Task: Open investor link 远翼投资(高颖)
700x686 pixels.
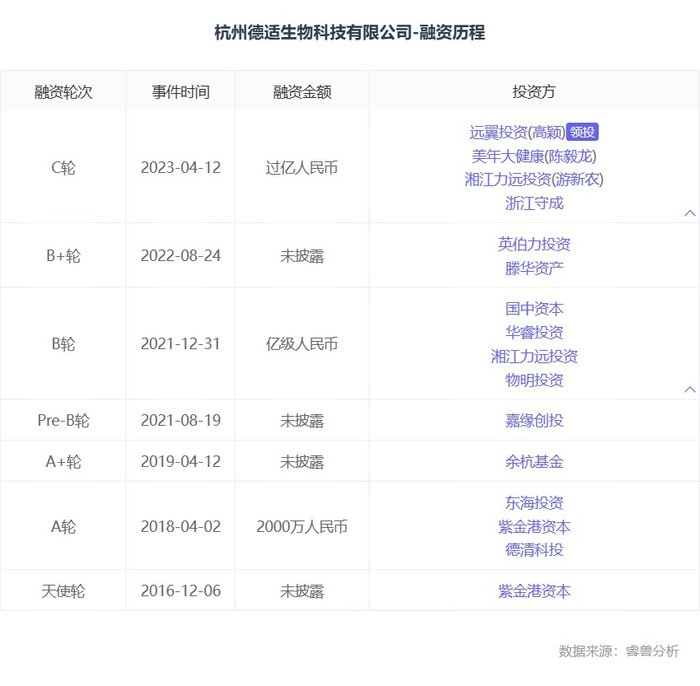Action: tap(517, 133)
